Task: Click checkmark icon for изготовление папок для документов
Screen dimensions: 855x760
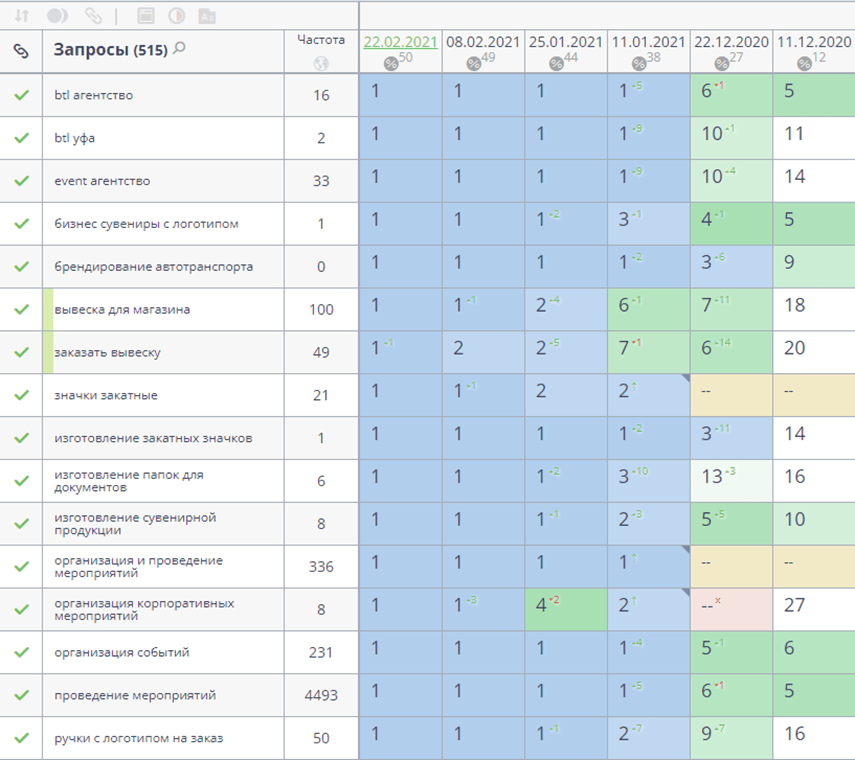Action: coord(21,481)
